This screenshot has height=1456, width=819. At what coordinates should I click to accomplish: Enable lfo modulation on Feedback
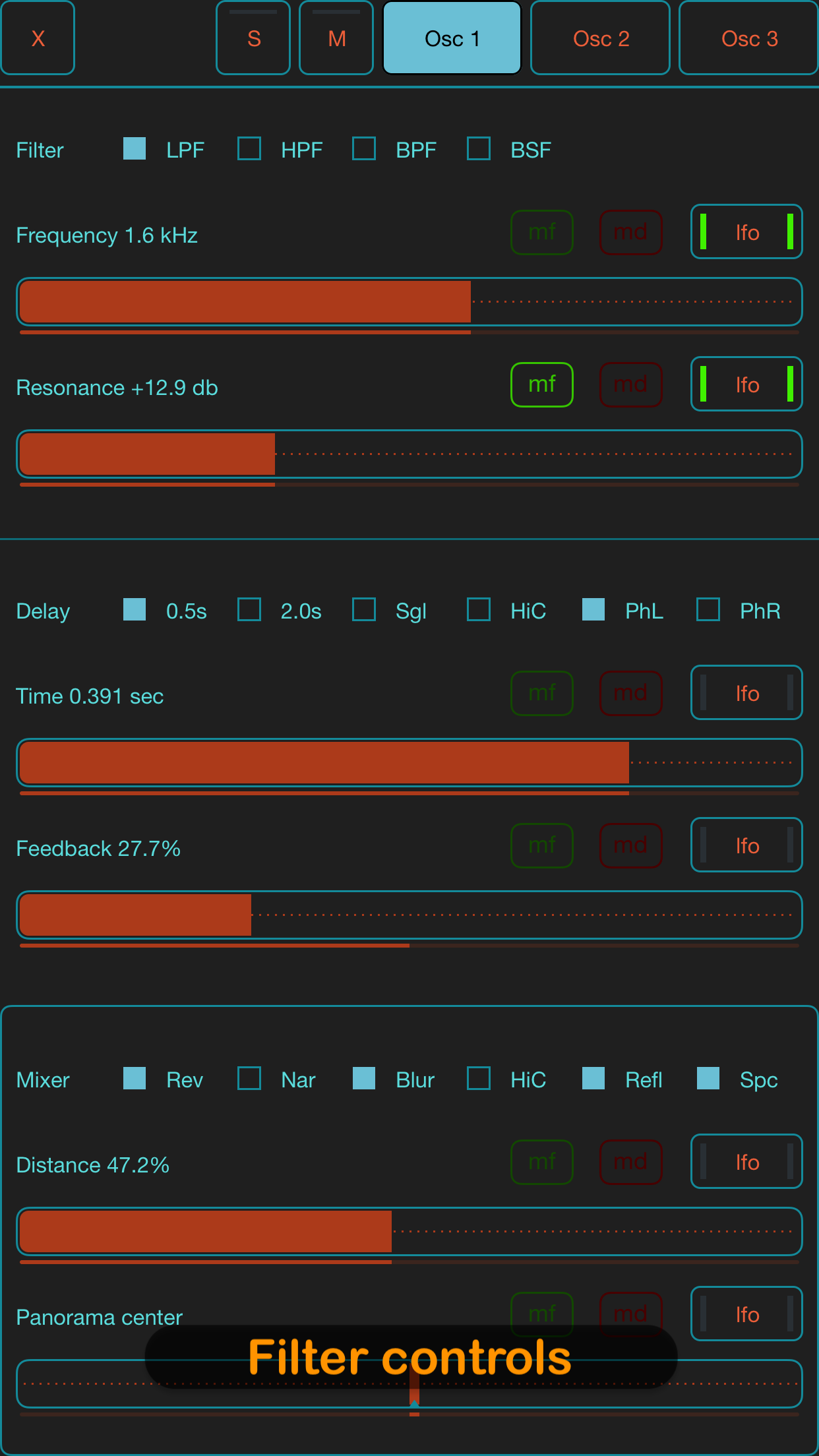[746, 845]
